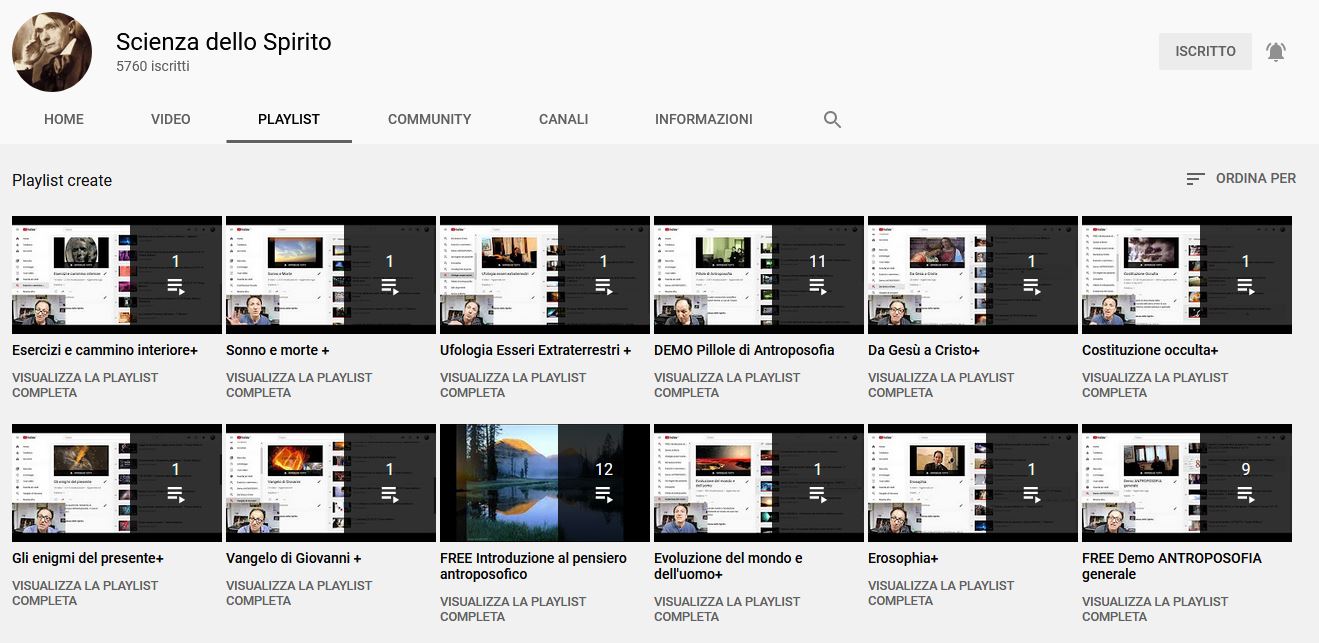Click the notification bell icon
Viewport: 1319px width, 643px height.
tap(1276, 52)
